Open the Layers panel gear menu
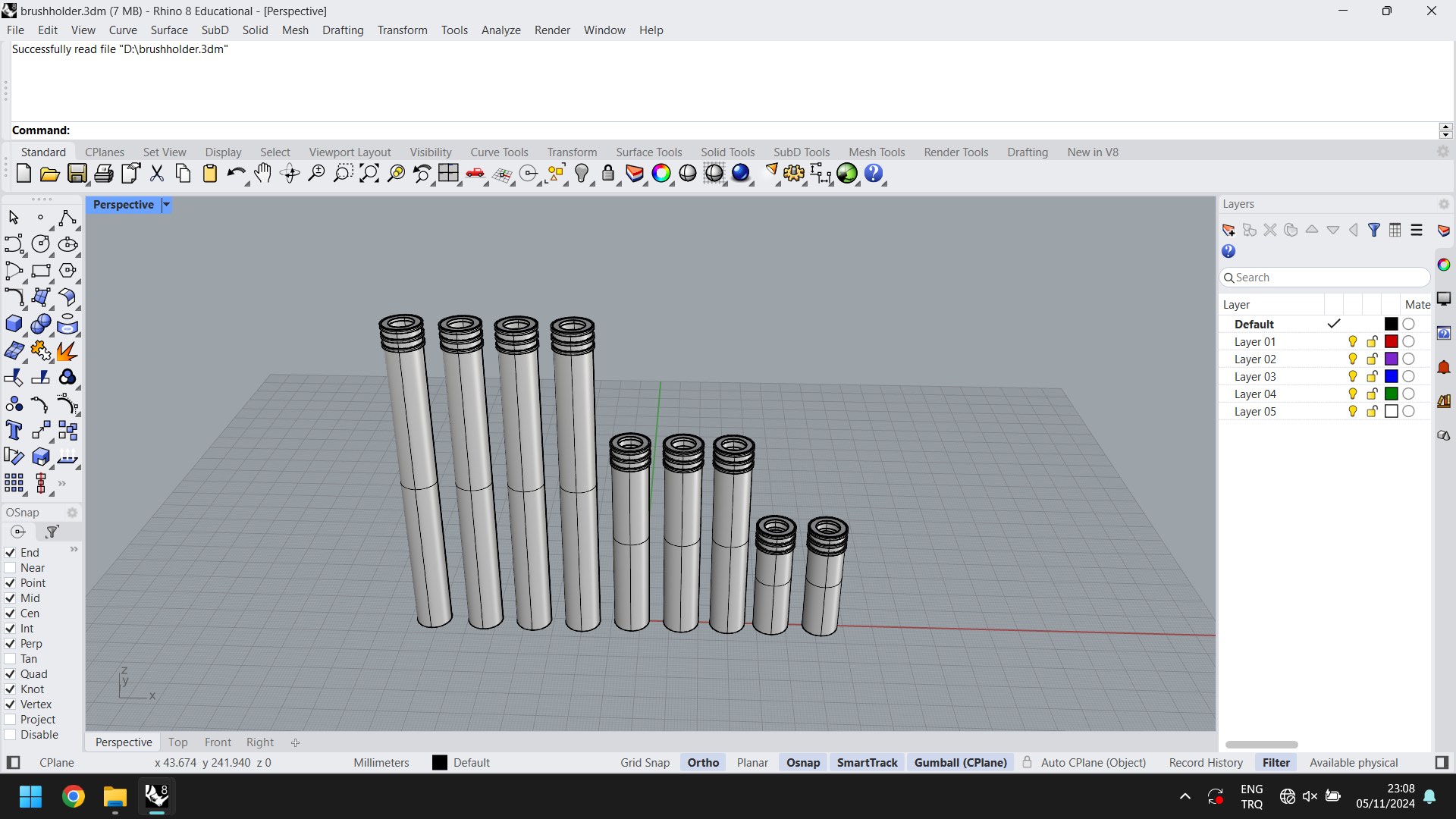The height and width of the screenshot is (819, 1456). [x=1444, y=204]
